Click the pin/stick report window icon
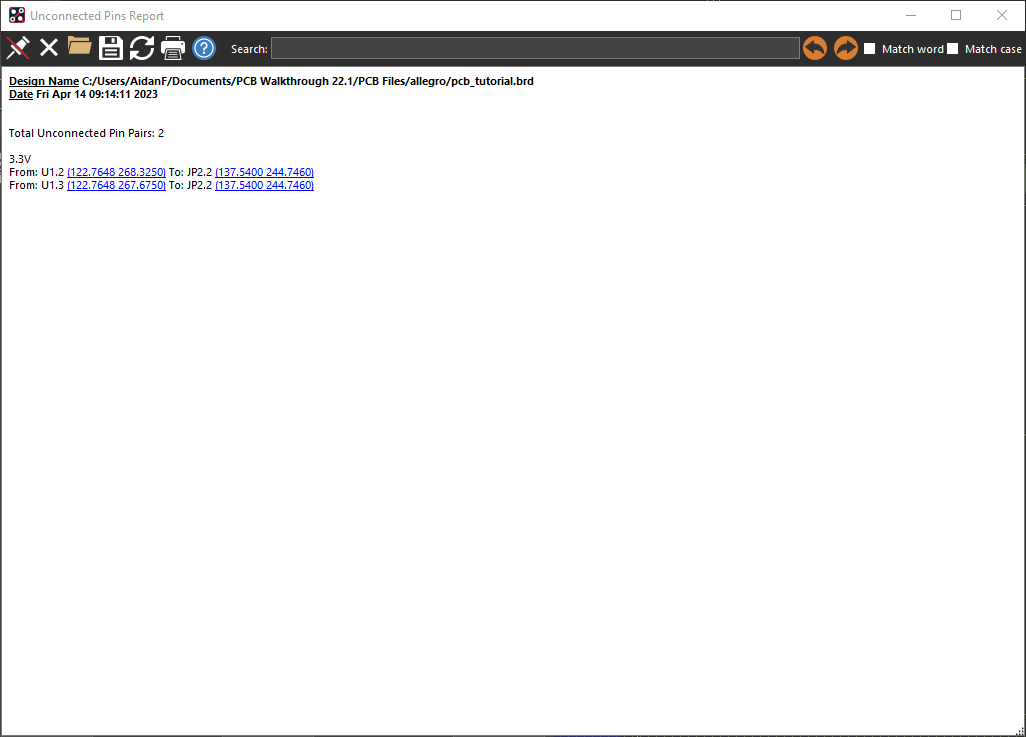Screen dimensions: 1026x737 coord(17,48)
